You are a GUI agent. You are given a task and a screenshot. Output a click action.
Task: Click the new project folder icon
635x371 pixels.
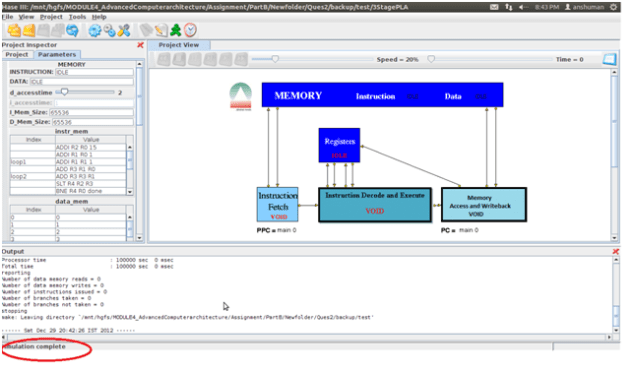click(14, 30)
